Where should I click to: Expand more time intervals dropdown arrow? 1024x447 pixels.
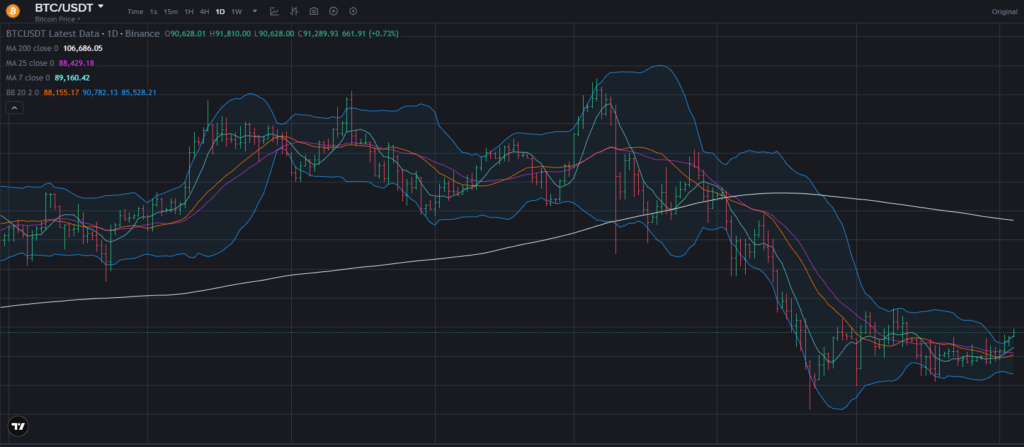[254, 11]
